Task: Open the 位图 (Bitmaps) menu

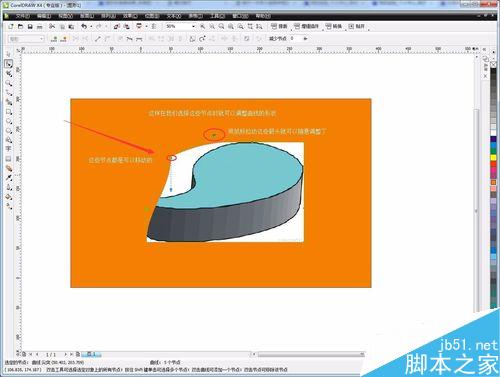Action: pos(152,16)
